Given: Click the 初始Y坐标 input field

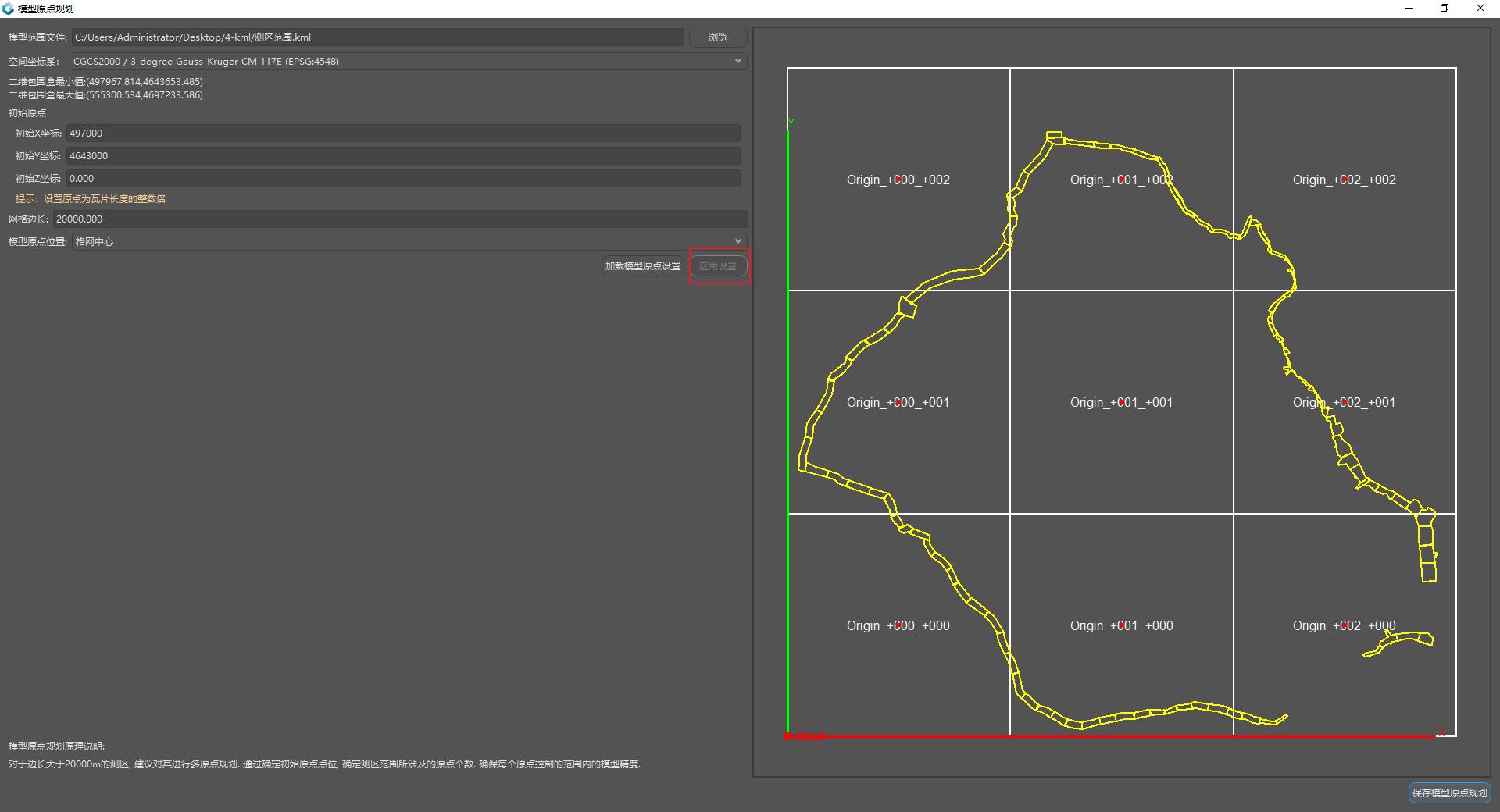Looking at the screenshot, I should pos(403,156).
